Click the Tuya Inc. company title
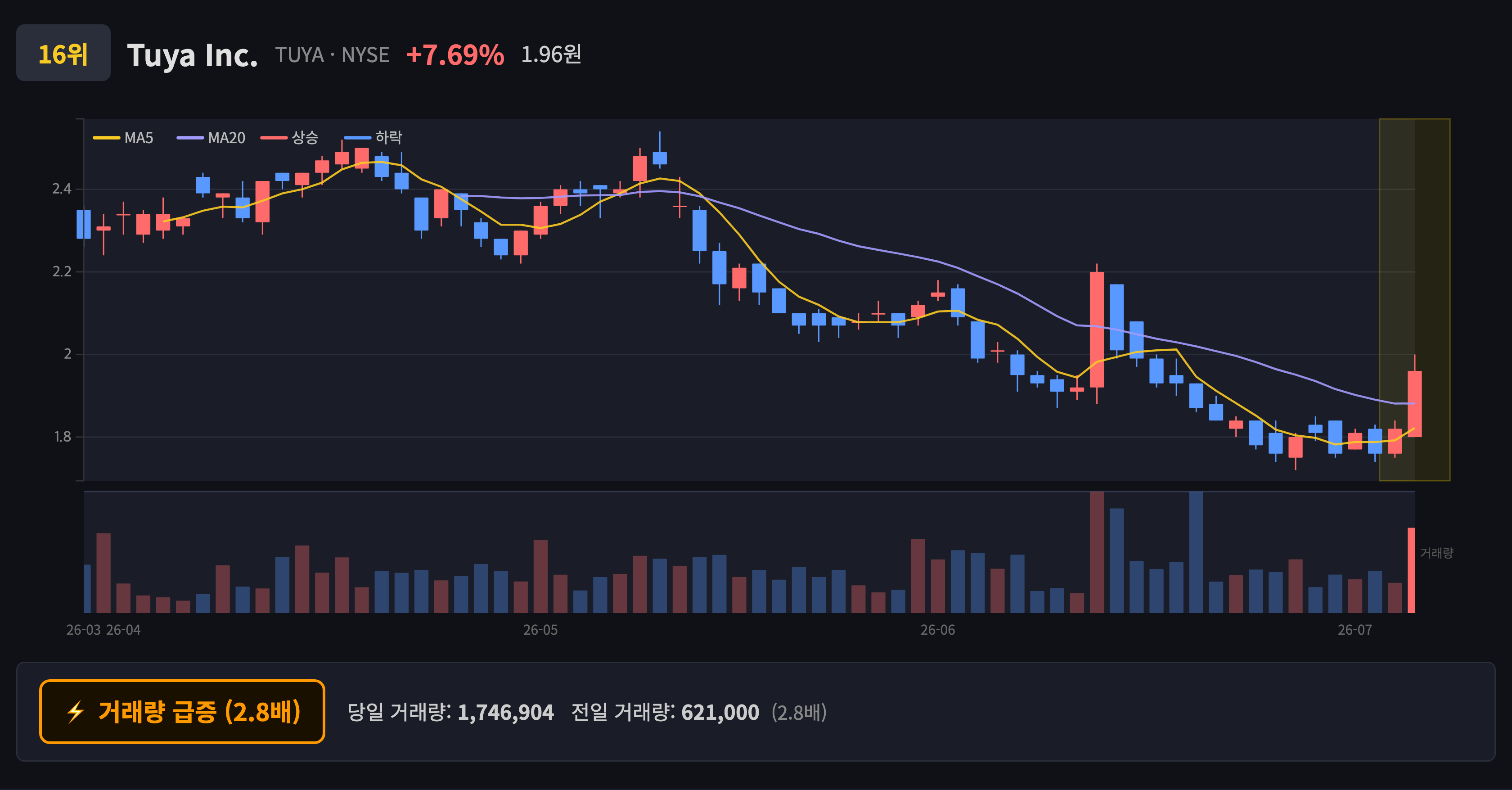The width and height of the screenshot is (1512, 790). pyautogui.click(x=193, y=55)
